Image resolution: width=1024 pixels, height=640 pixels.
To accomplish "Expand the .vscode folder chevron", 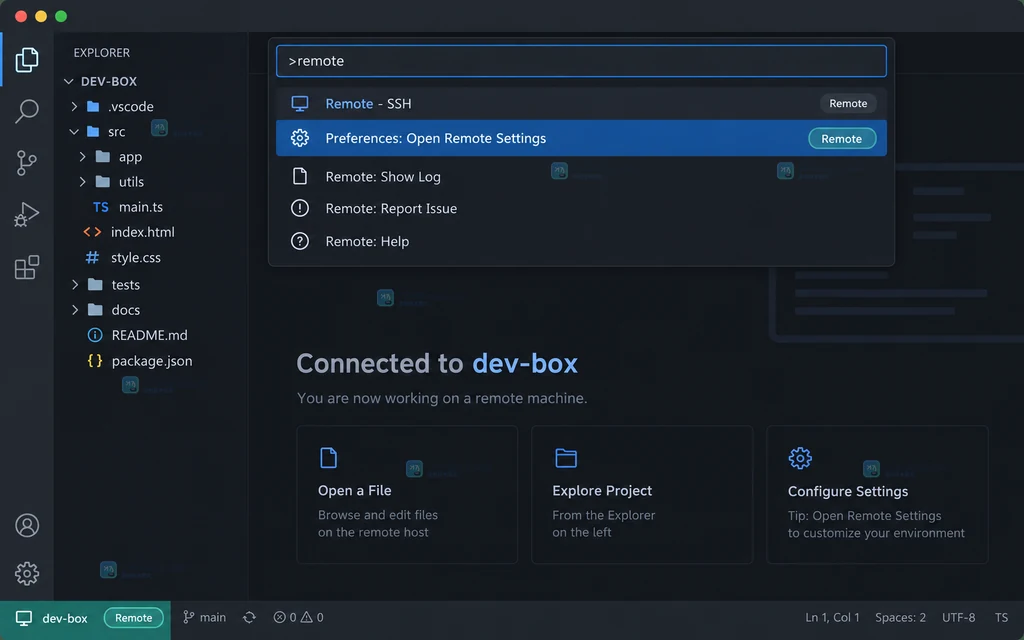I will pos(74,106).
